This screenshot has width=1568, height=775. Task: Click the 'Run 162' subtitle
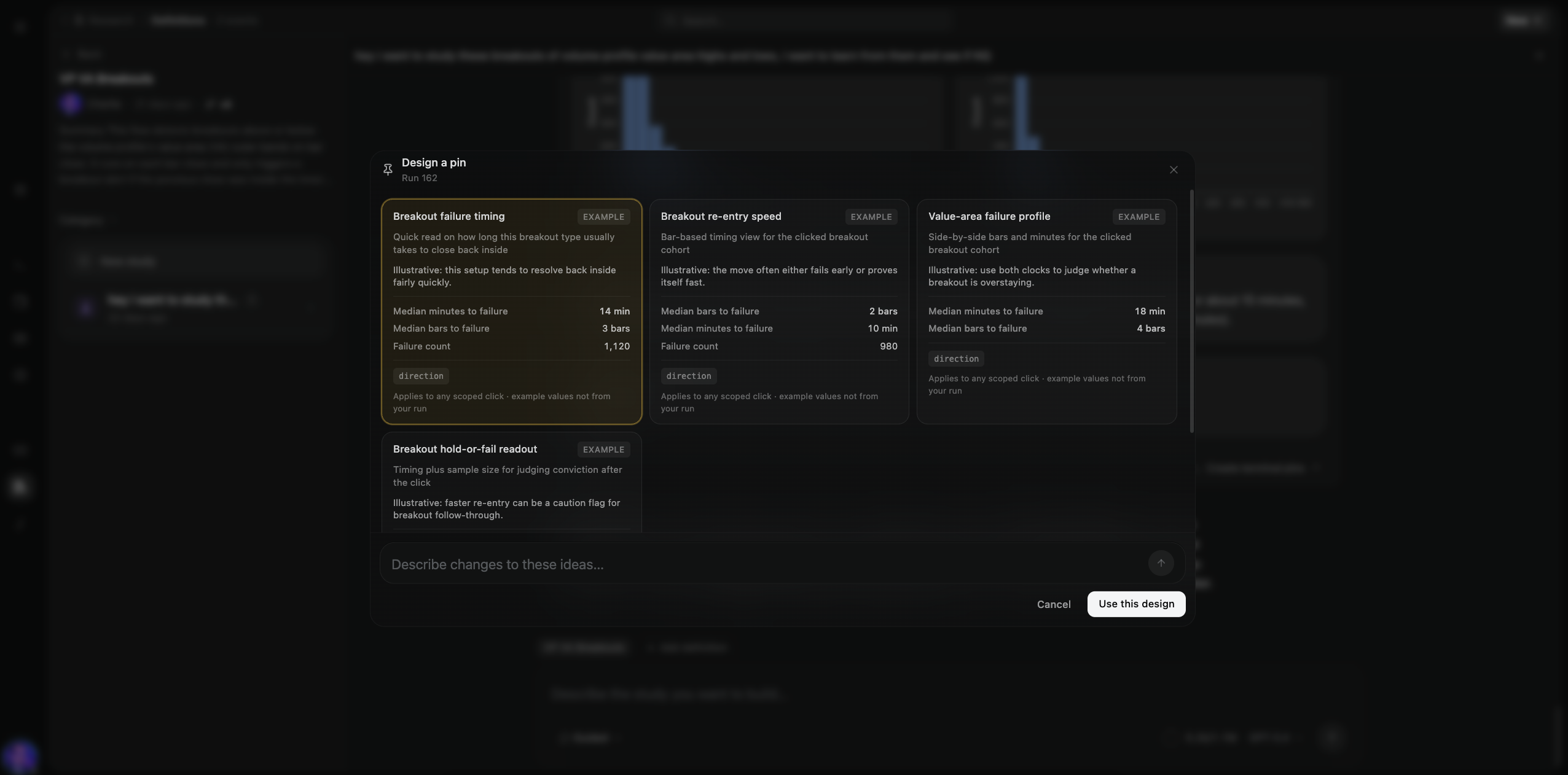click(x=420, y=178)
